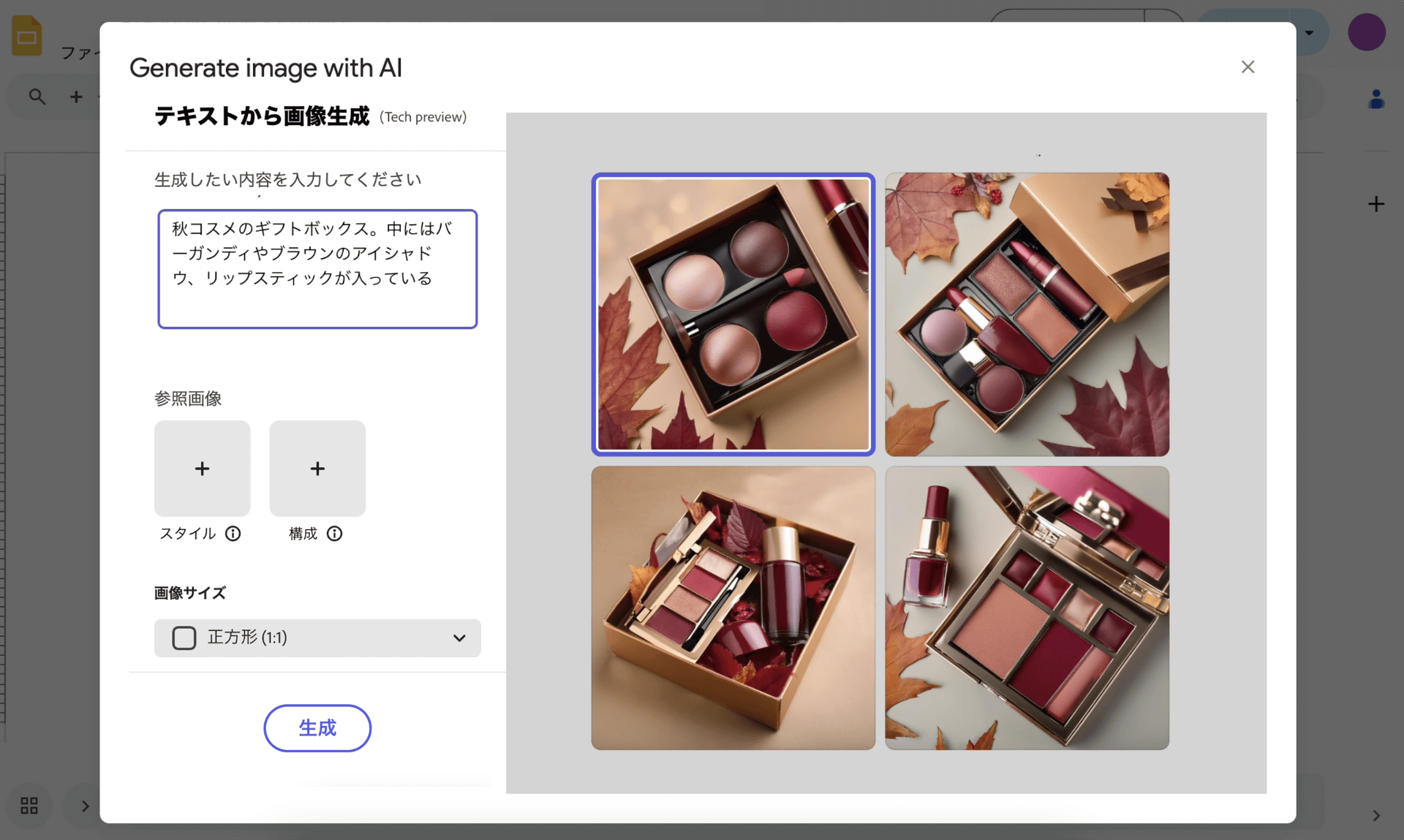Click the search magnifier icon in toolbar
The image size is (1404, 840).
point(37,97)
